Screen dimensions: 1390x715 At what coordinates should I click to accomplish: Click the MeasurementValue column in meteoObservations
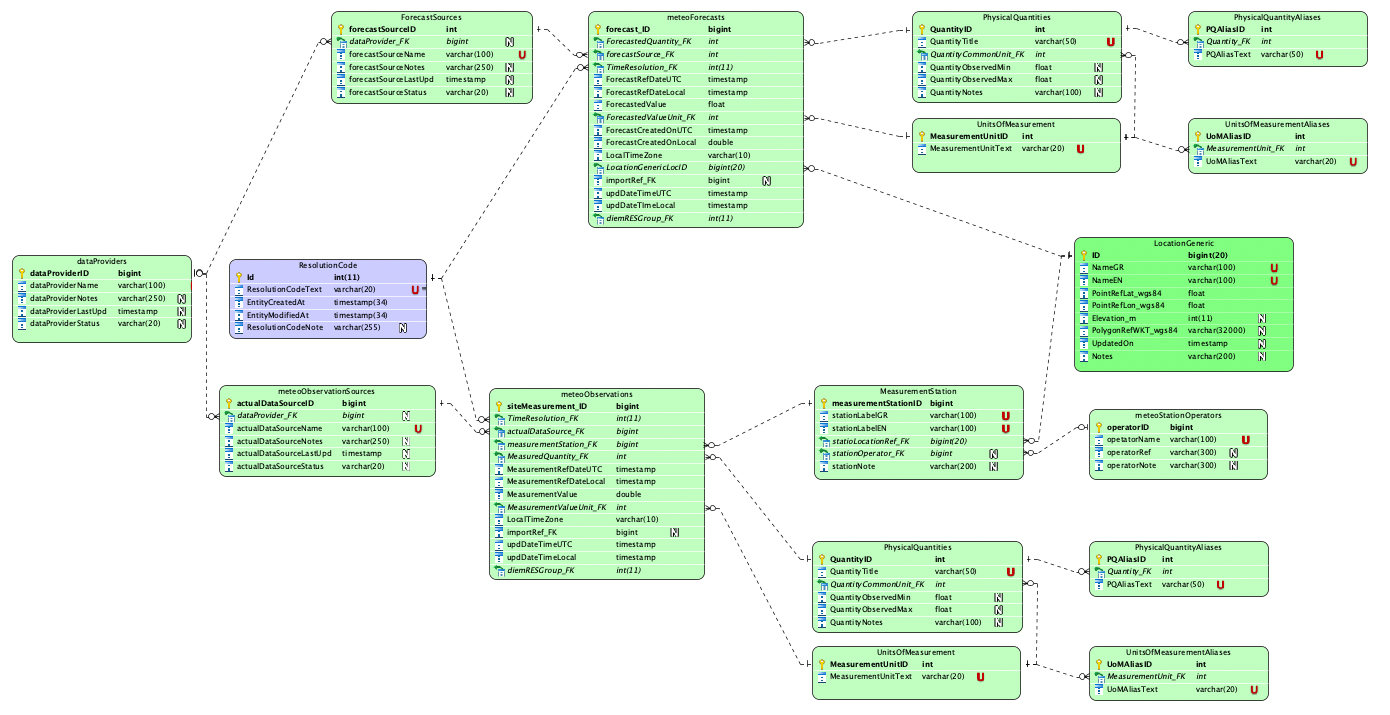point(542,494)
